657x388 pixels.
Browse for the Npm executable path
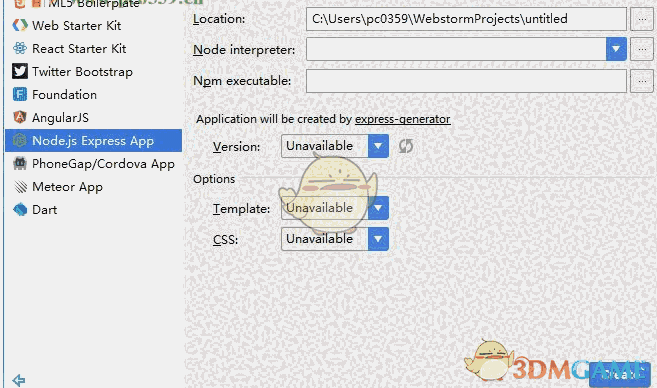point(641,81)
